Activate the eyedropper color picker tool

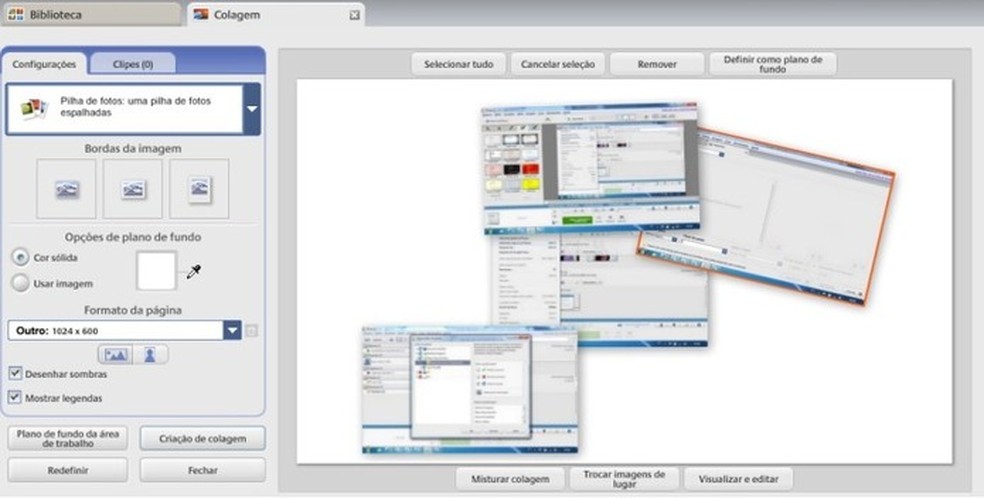[x=193, y=272]
